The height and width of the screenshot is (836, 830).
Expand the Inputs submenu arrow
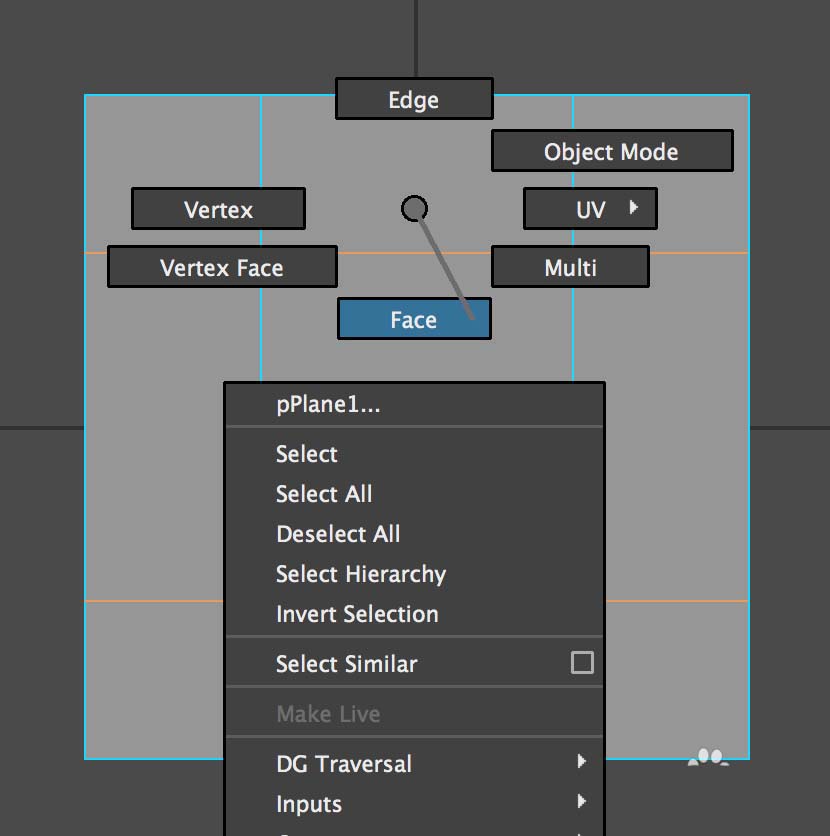click(582, 802)
